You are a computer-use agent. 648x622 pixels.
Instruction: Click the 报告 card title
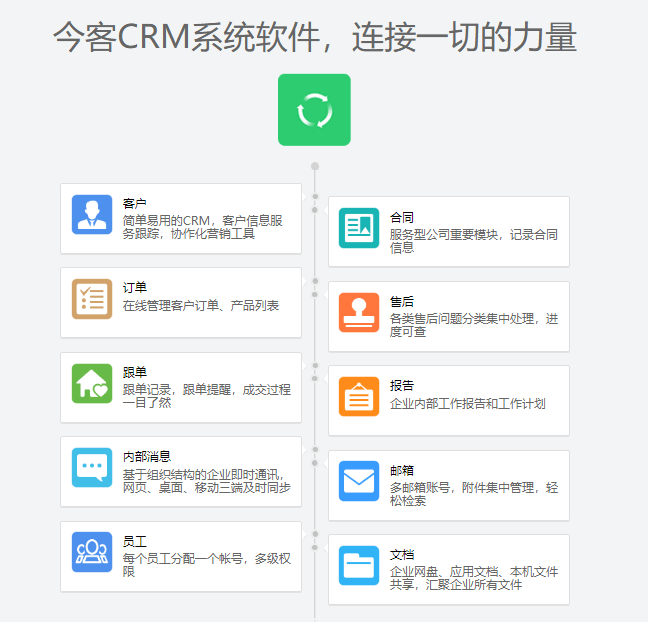pyautogui.click(x=402, y=385)
